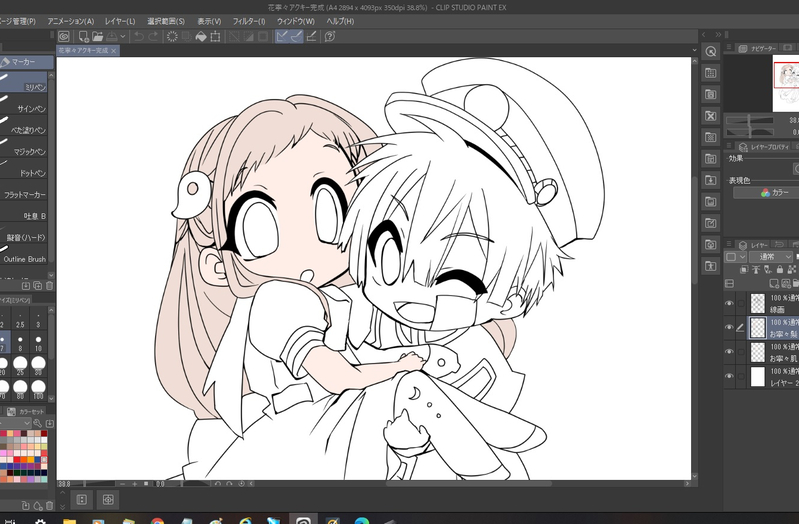The width and height of the screenshot is (799, 524).
Task: Click the bottom figure icon in right command bar
Action: (x=711, y=266)
